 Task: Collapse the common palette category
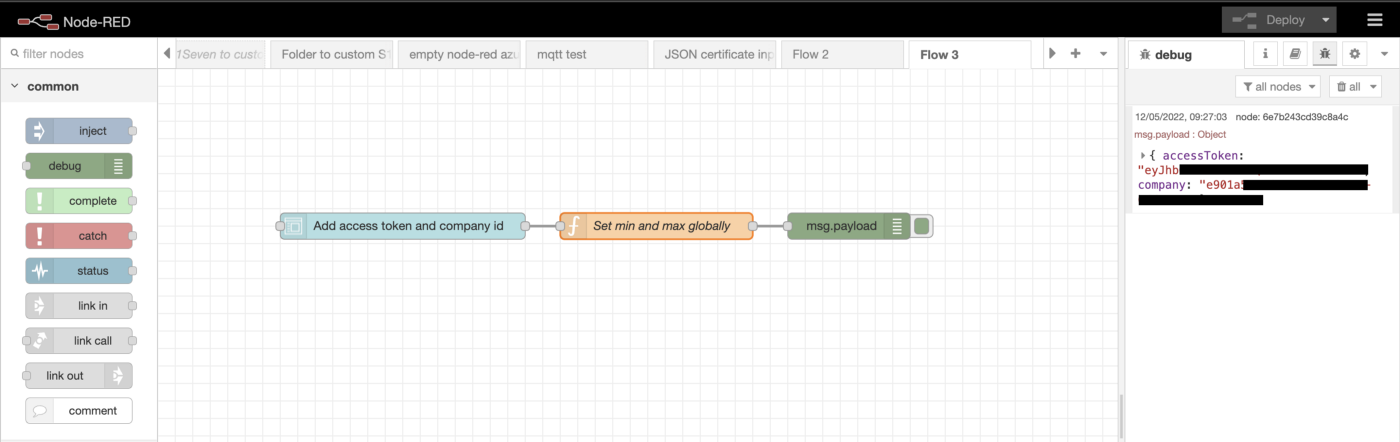(15, 87)
